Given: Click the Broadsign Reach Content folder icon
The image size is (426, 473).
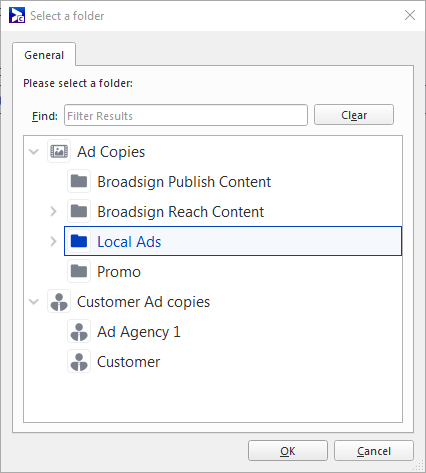Looking at the screenshot, I should [79, 211].
